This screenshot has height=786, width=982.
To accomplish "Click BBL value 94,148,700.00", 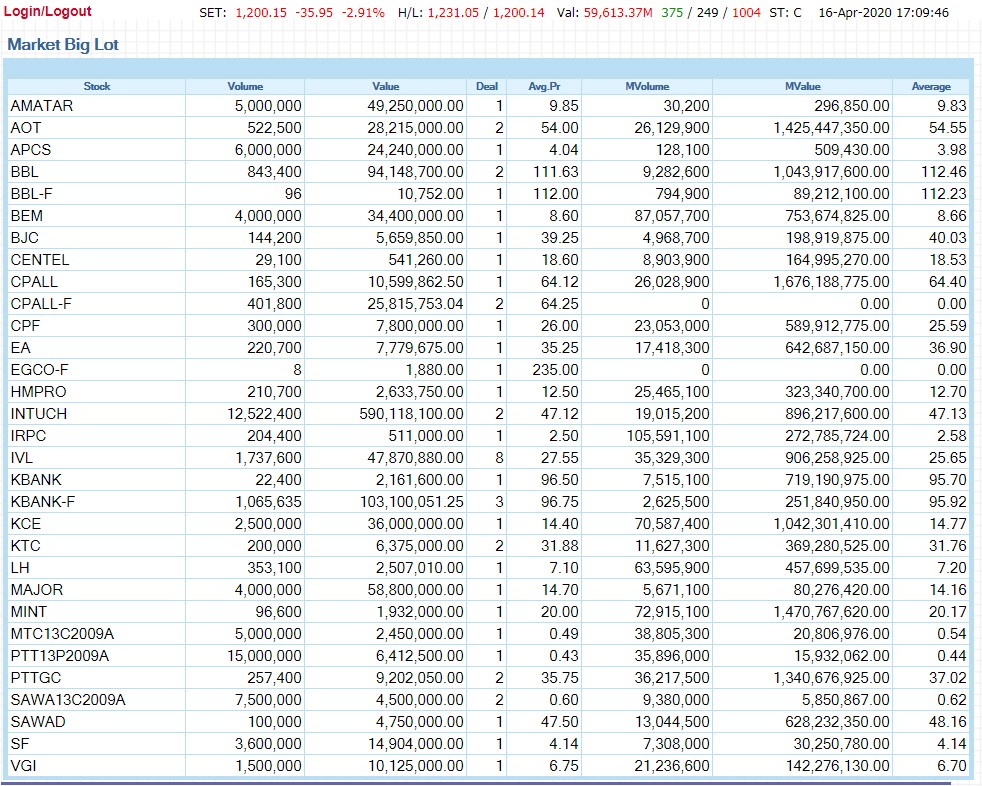I will [x=415, y=172].
